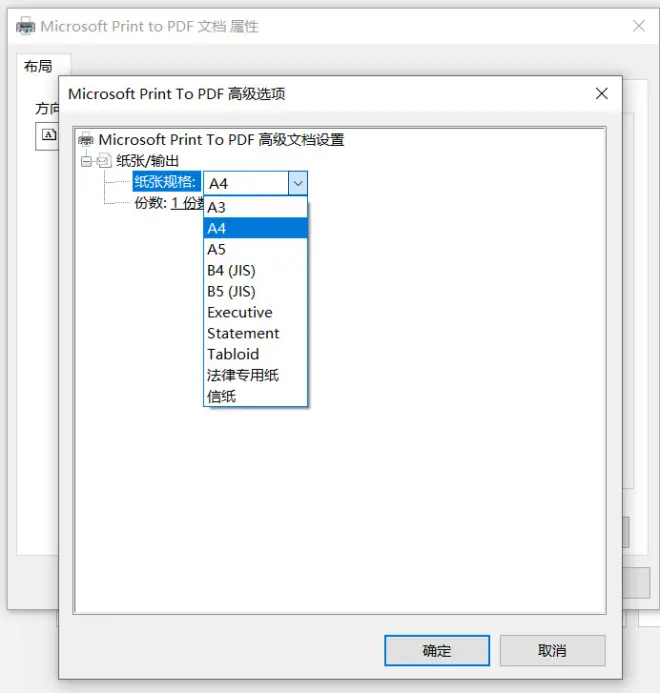Choose A4 in the paper size list
This screenshot has width=660, height=693.
(x=256, y=228)
